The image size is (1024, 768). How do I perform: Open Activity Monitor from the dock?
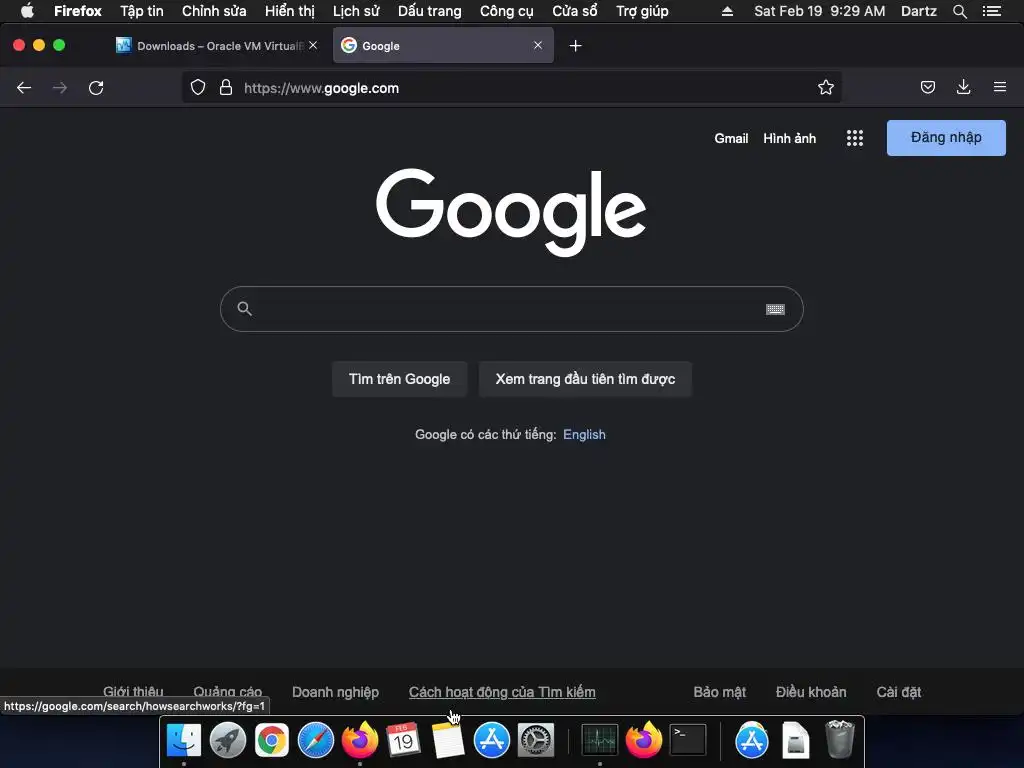[x=600, y=740]
